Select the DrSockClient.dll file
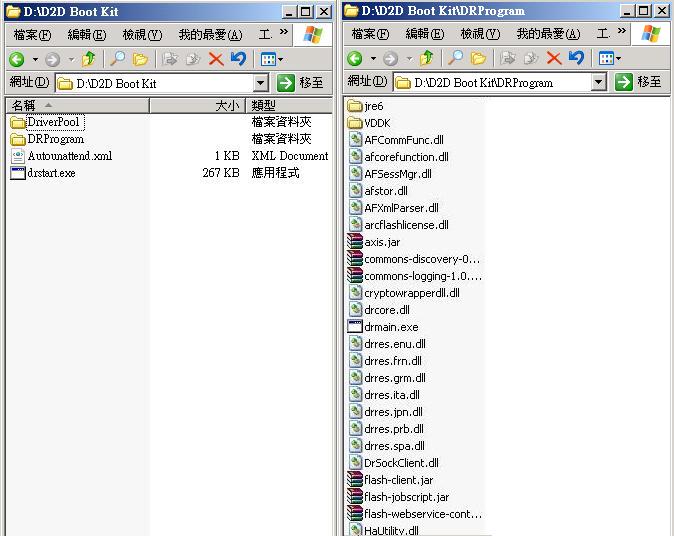 coord(393,463)
